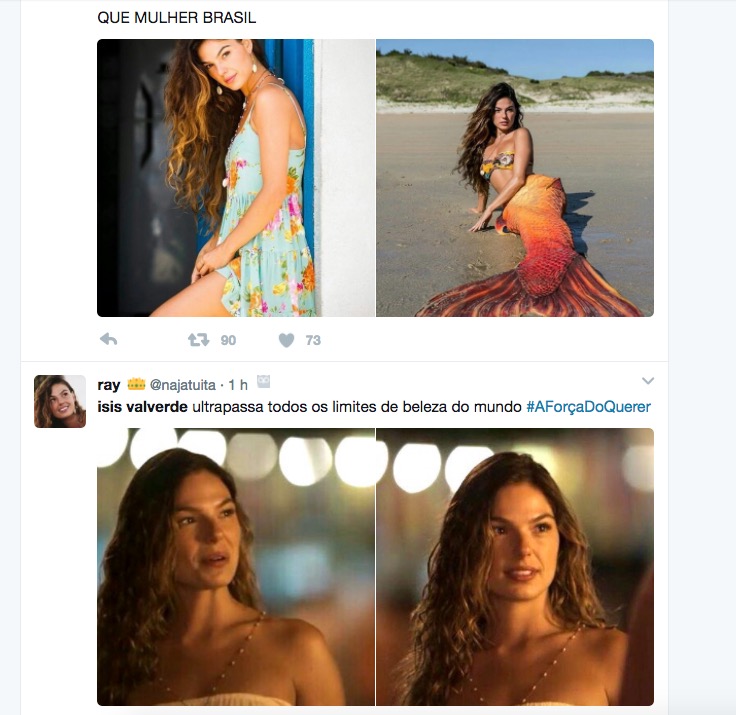Click the QUE MULHER BRASIL tweet text
Screen dimensions: 736x715
(176, 18)
